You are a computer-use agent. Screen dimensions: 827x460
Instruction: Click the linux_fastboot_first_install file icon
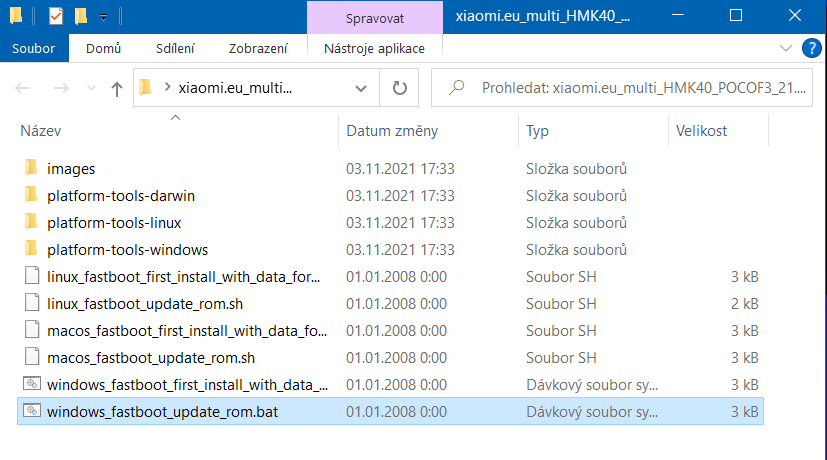click(x=32, y=276)
